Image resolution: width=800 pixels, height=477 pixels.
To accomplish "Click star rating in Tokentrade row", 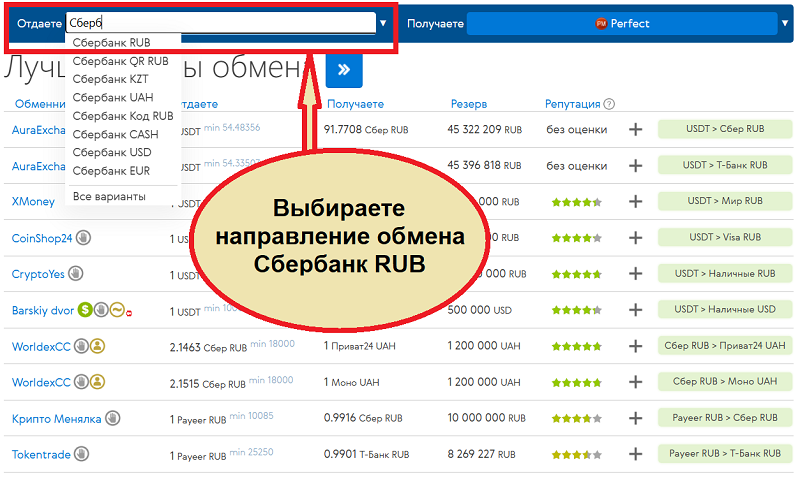I will (577, 455).
